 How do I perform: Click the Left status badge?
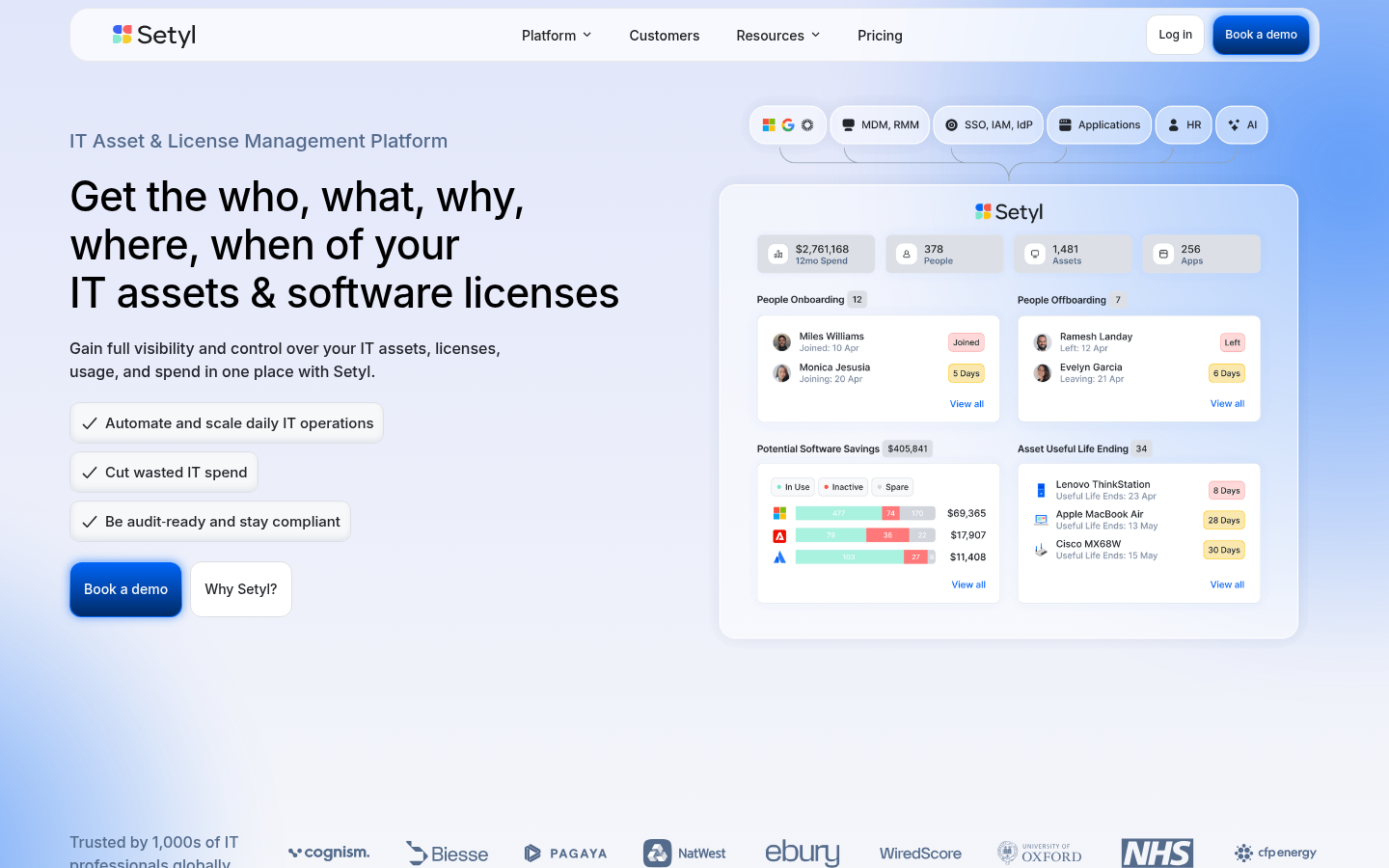(1232, 342)
